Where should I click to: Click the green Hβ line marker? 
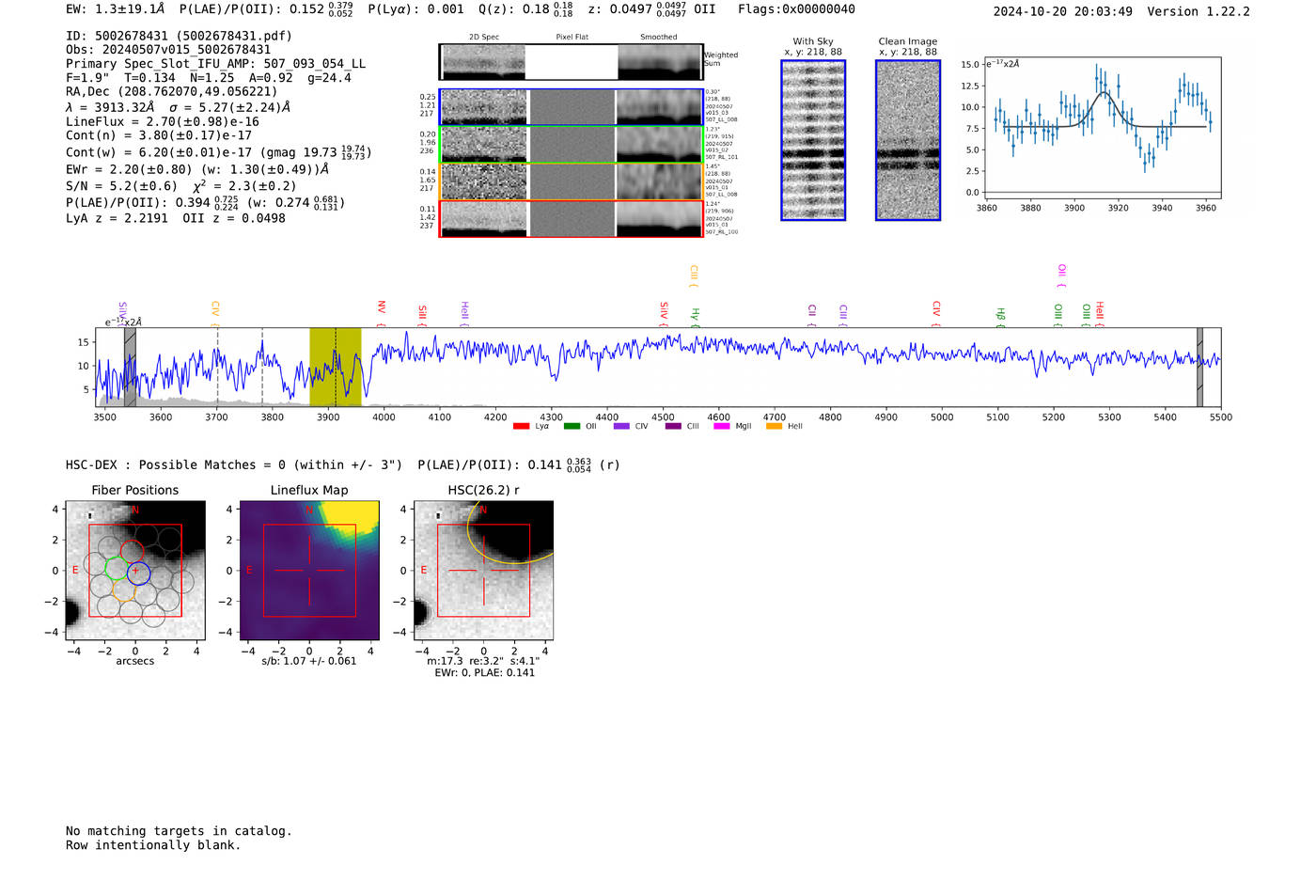tap(1000, 318)
